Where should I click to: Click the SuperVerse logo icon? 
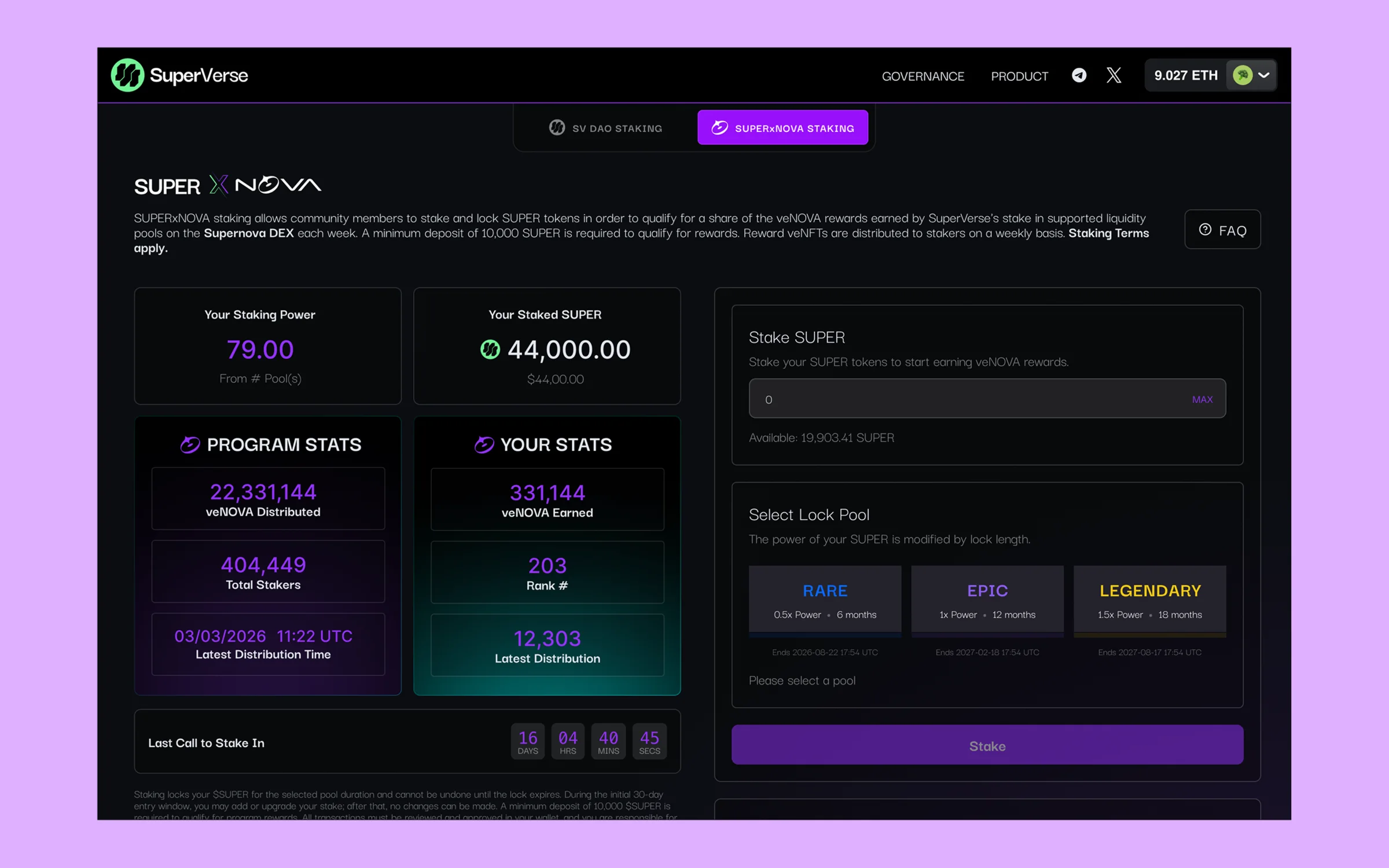point(127,75)
